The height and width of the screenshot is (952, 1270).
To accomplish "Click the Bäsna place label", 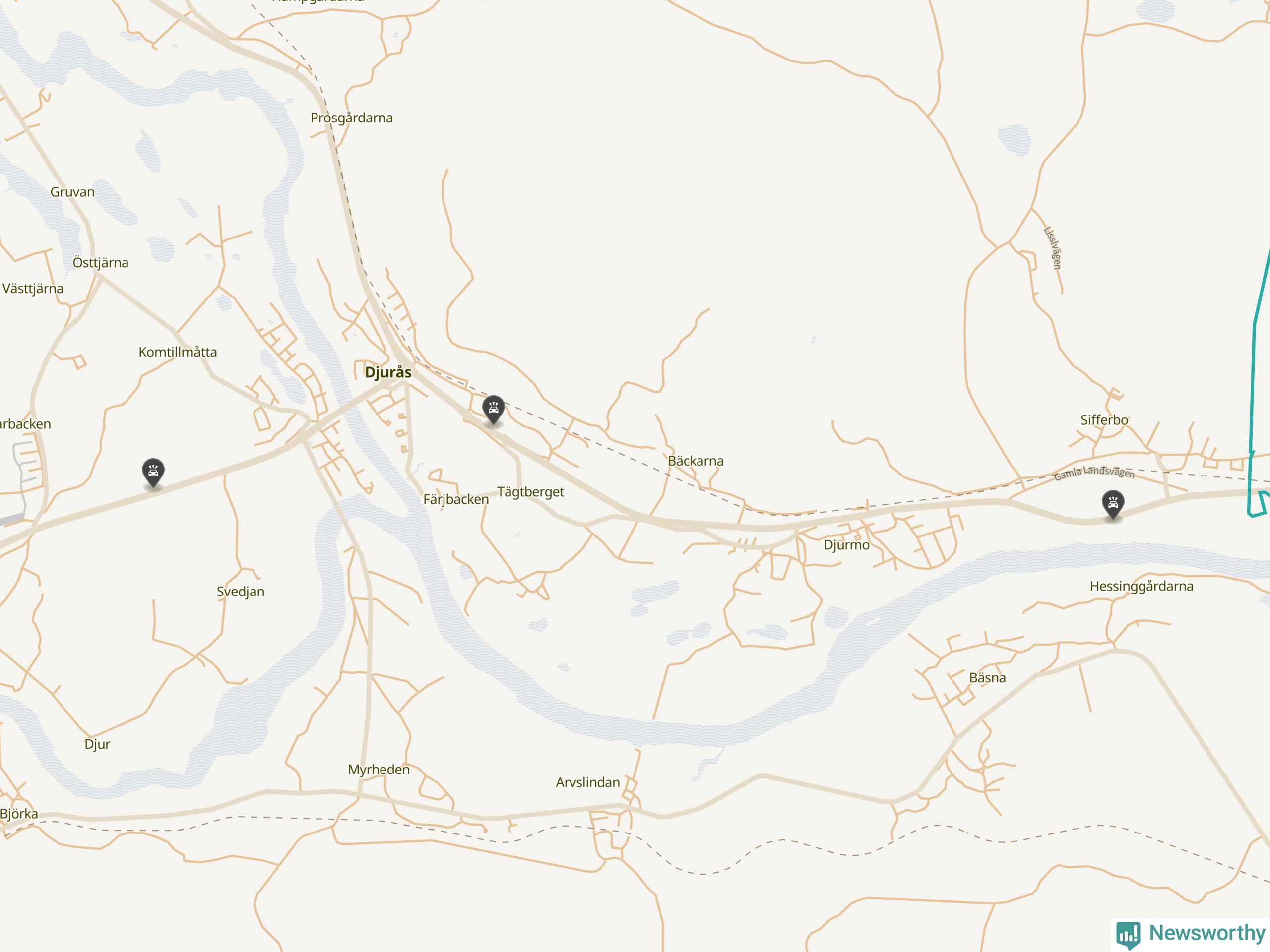I will pos(988,678).
